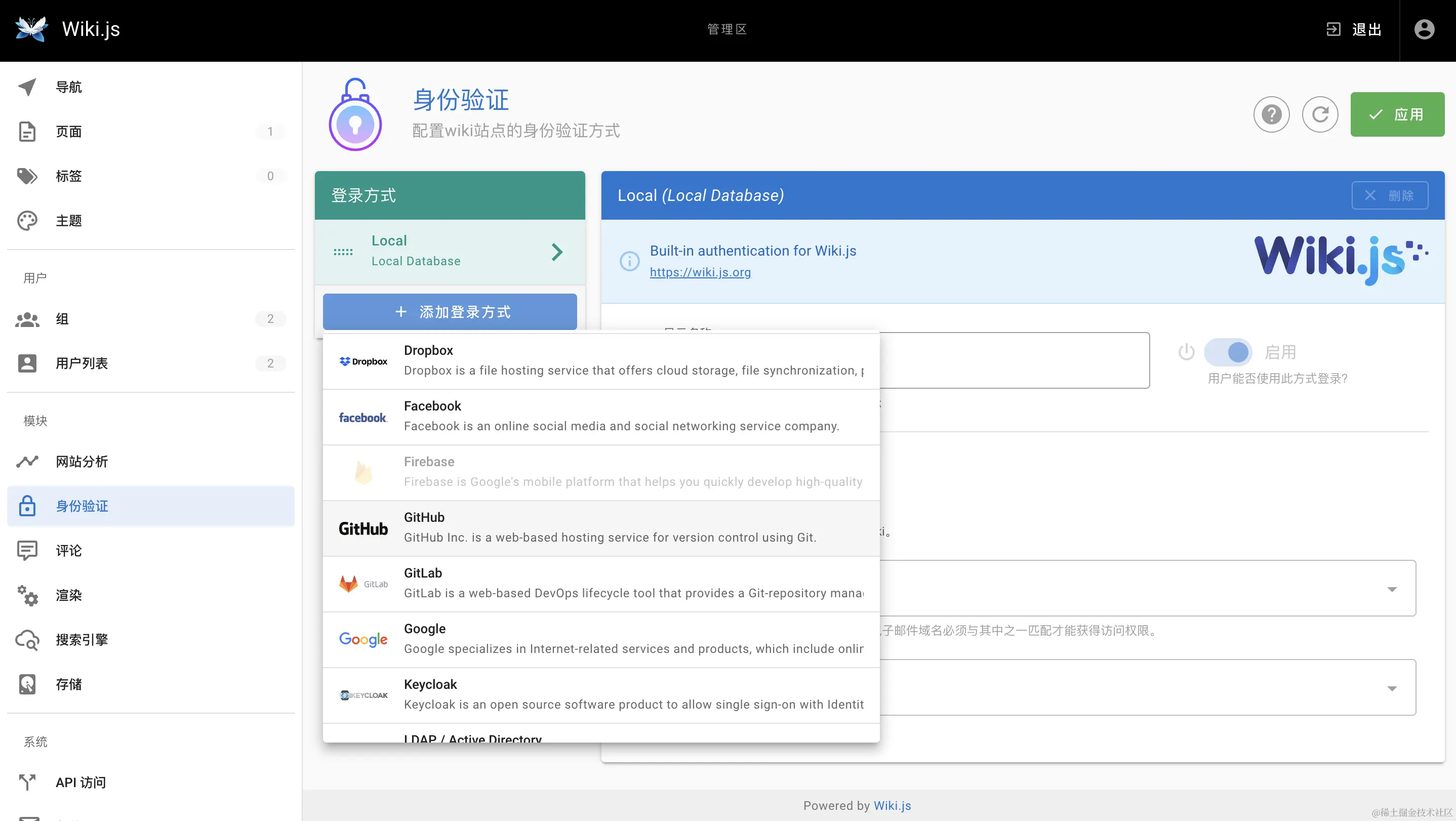Open the https://wiki.js.org link
The image size is (1456, 821).
pyautogui.click(x=700, y=272)
